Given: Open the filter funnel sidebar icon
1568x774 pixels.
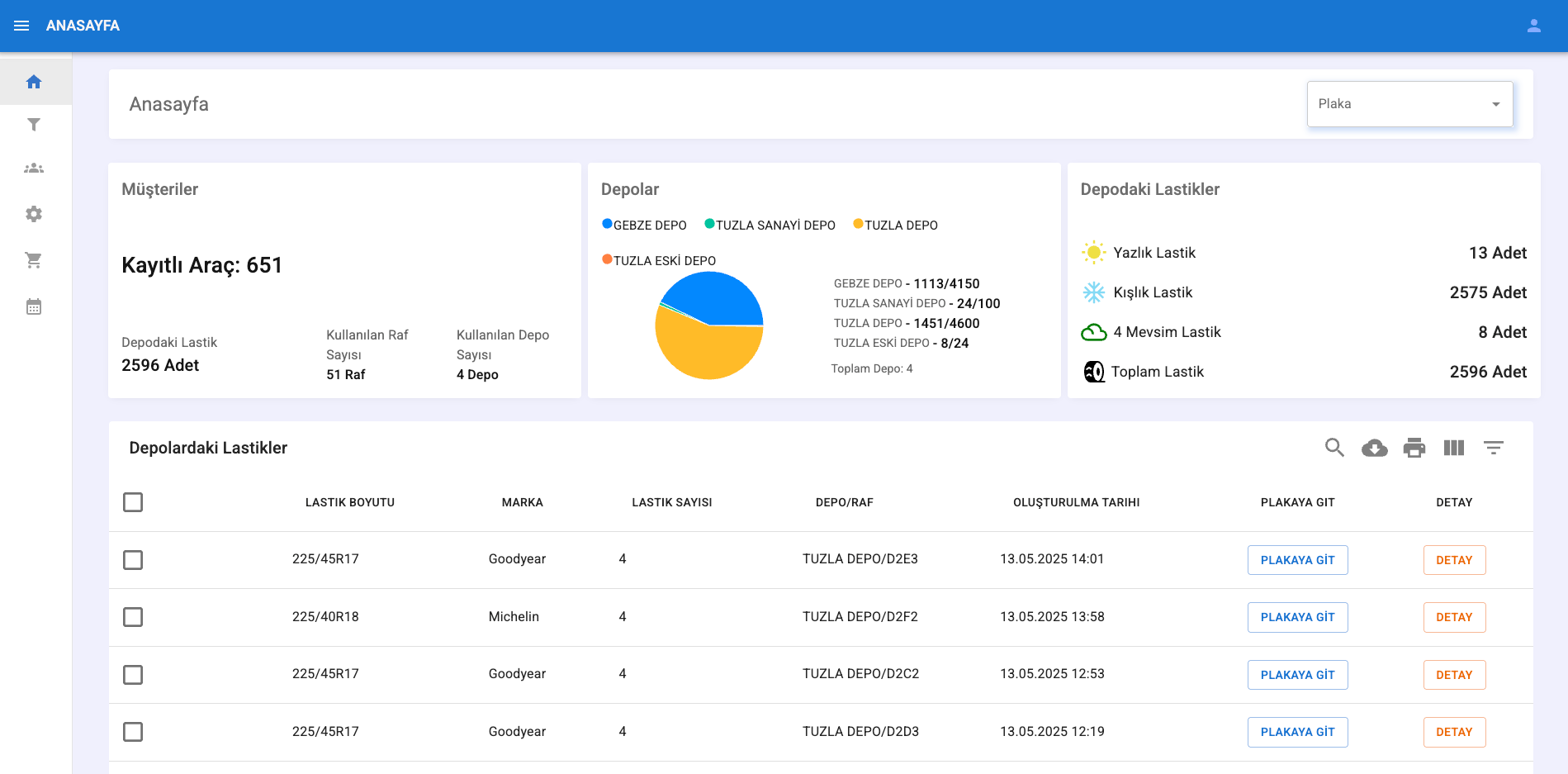Looking at the screenshot, I should click(x=34, y=125).
